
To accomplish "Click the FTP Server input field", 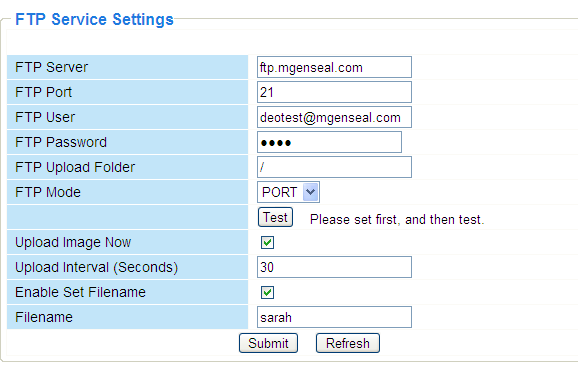I will [334, 67].
